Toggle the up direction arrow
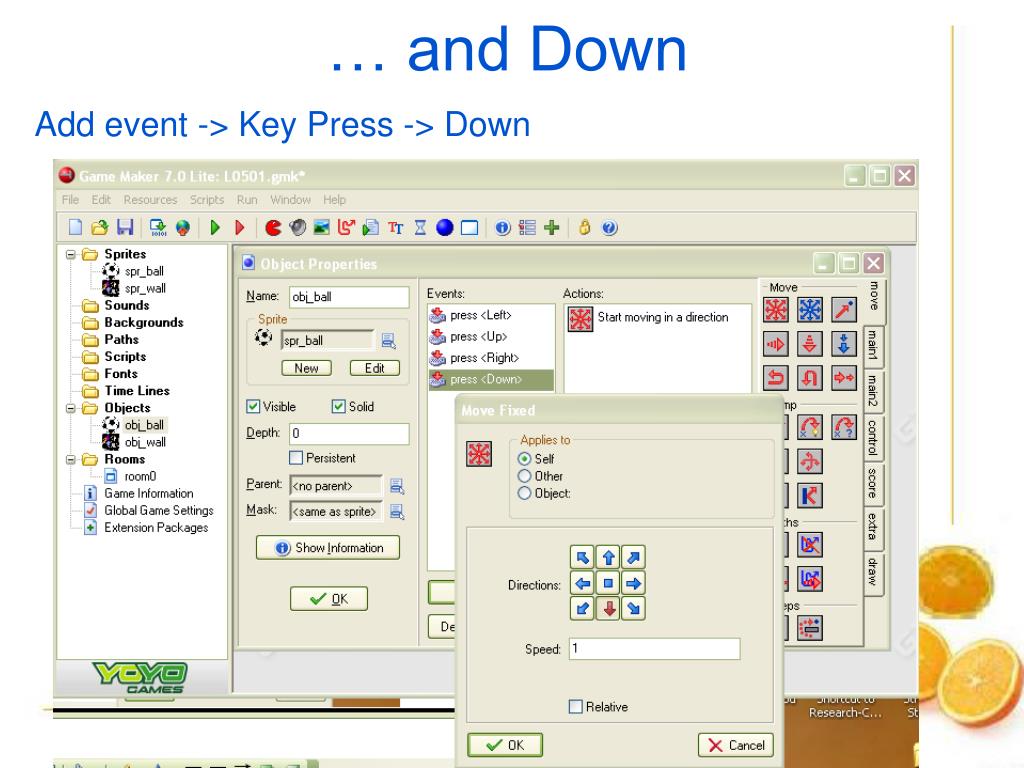Screen dimensions: 1024x768 (608, 557)
